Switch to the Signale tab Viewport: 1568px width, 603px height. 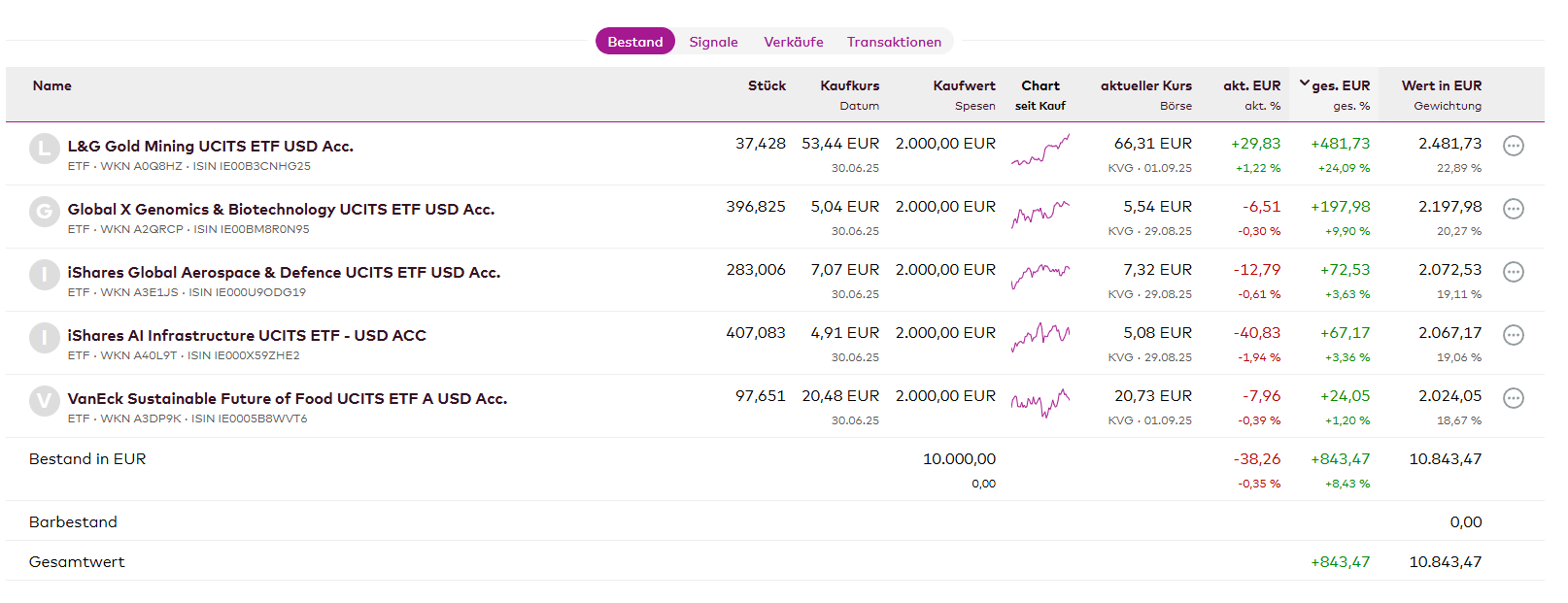713,42
